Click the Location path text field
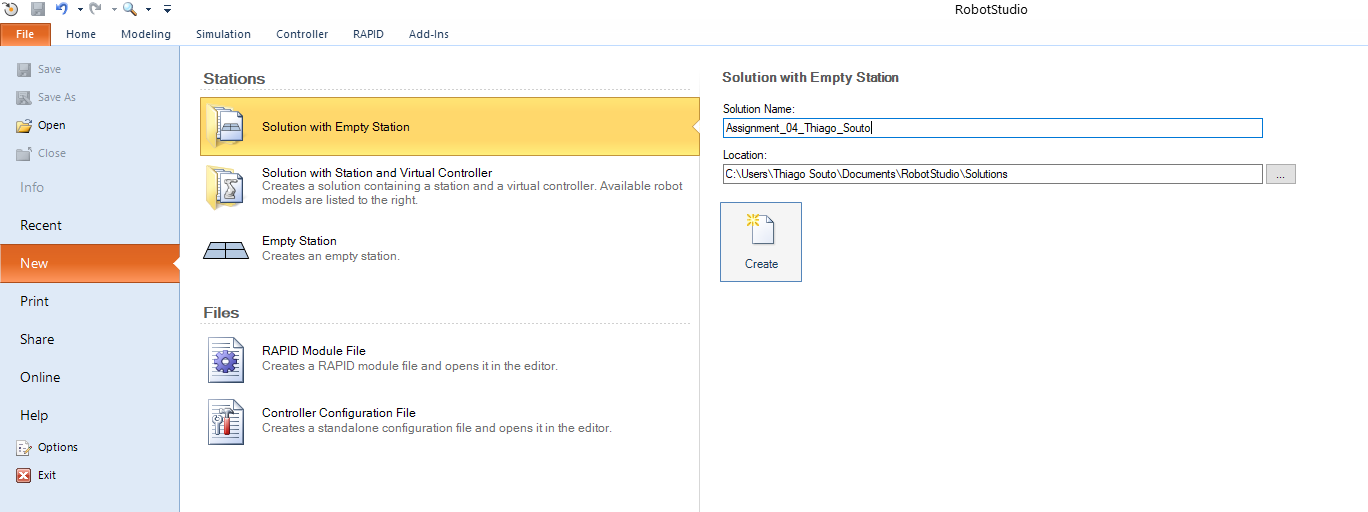 click(x=992, y=174)
